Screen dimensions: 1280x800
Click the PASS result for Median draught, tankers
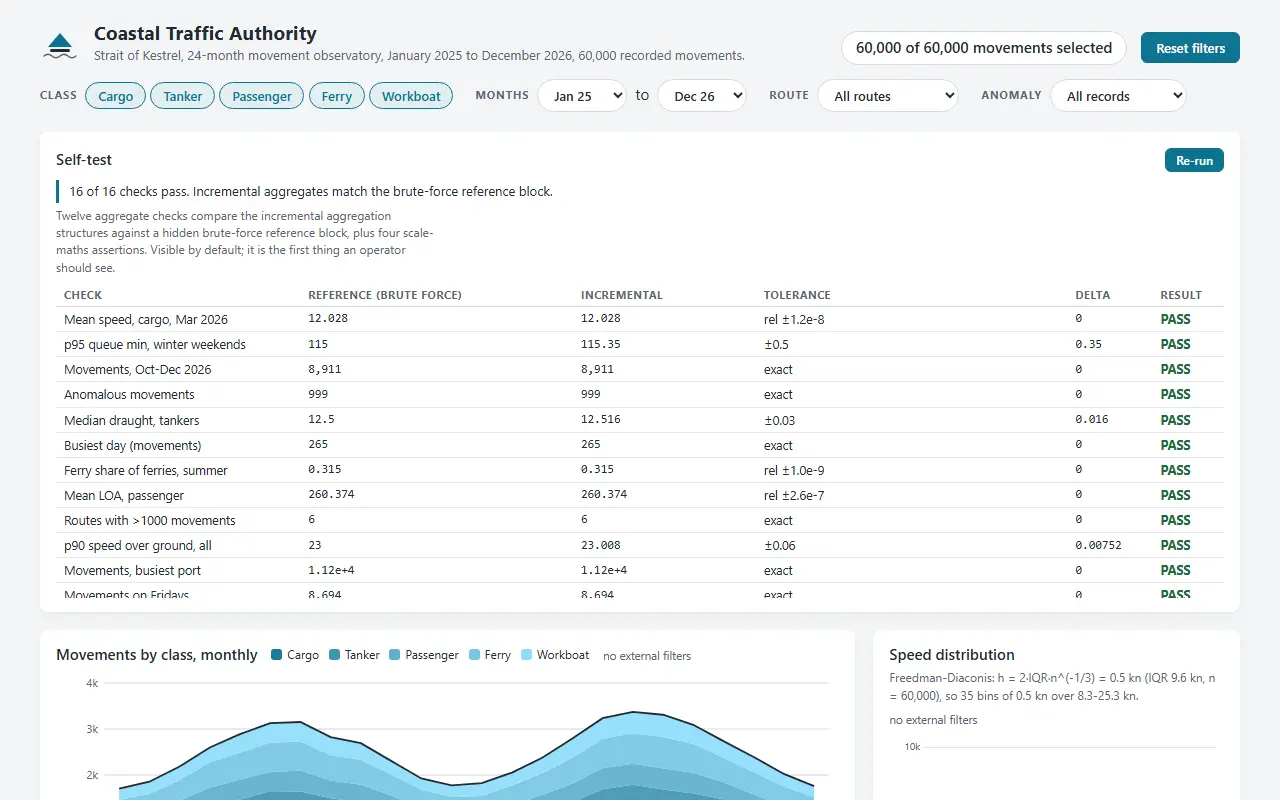[1176, 420]
